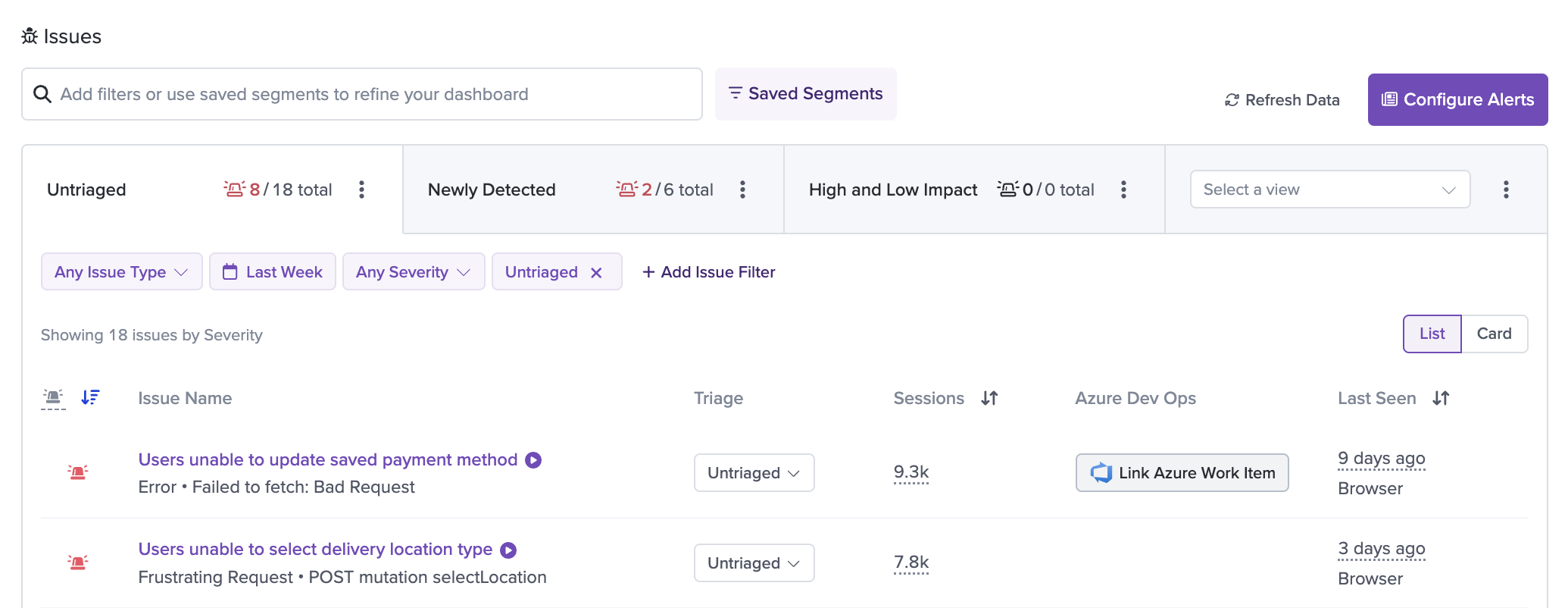
Task: Open 'Users unable to update saved payment method'
Action: coord(328,460)
